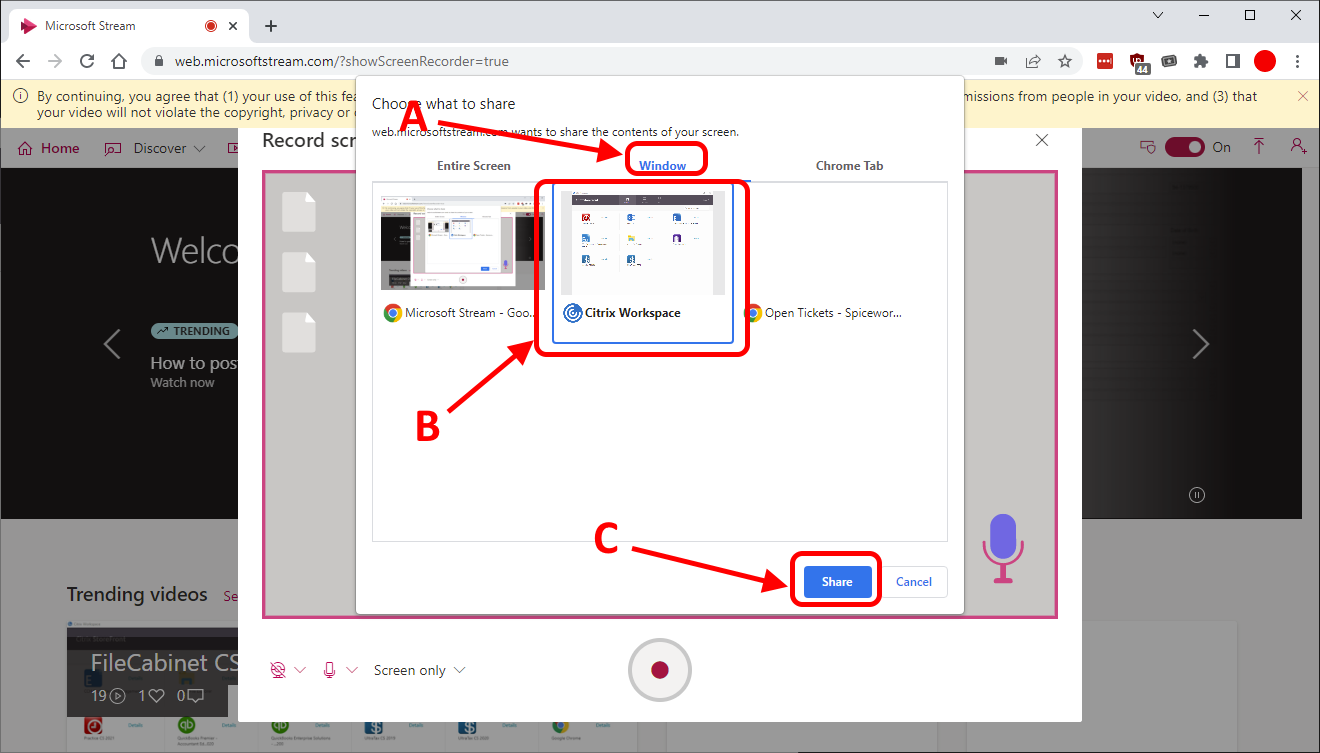Toggle the browser side panel
Image resolution: width=1320 pixels, height=753 pixels.
click(1233, 61)
